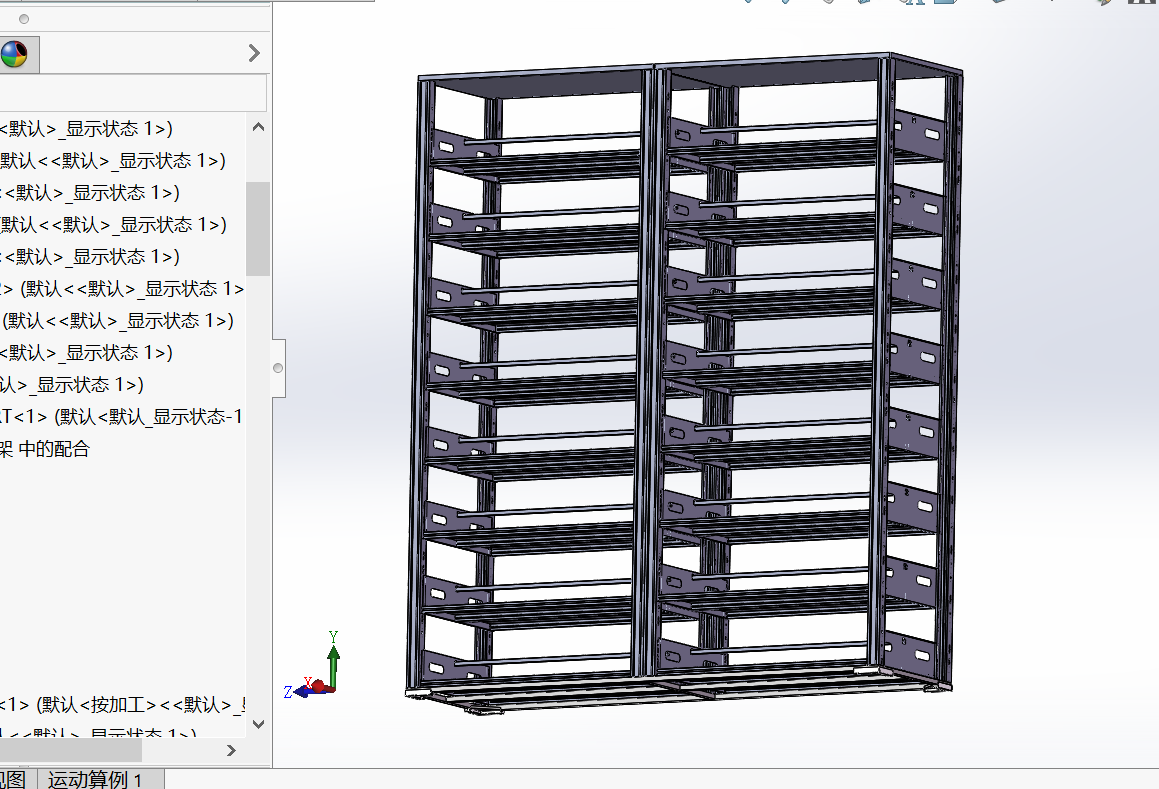Select row beginning '> (默认<<默认>_显示状态 1>'
The width and height of the screenshot is (1159, 789).
click(x=122, y=288)
